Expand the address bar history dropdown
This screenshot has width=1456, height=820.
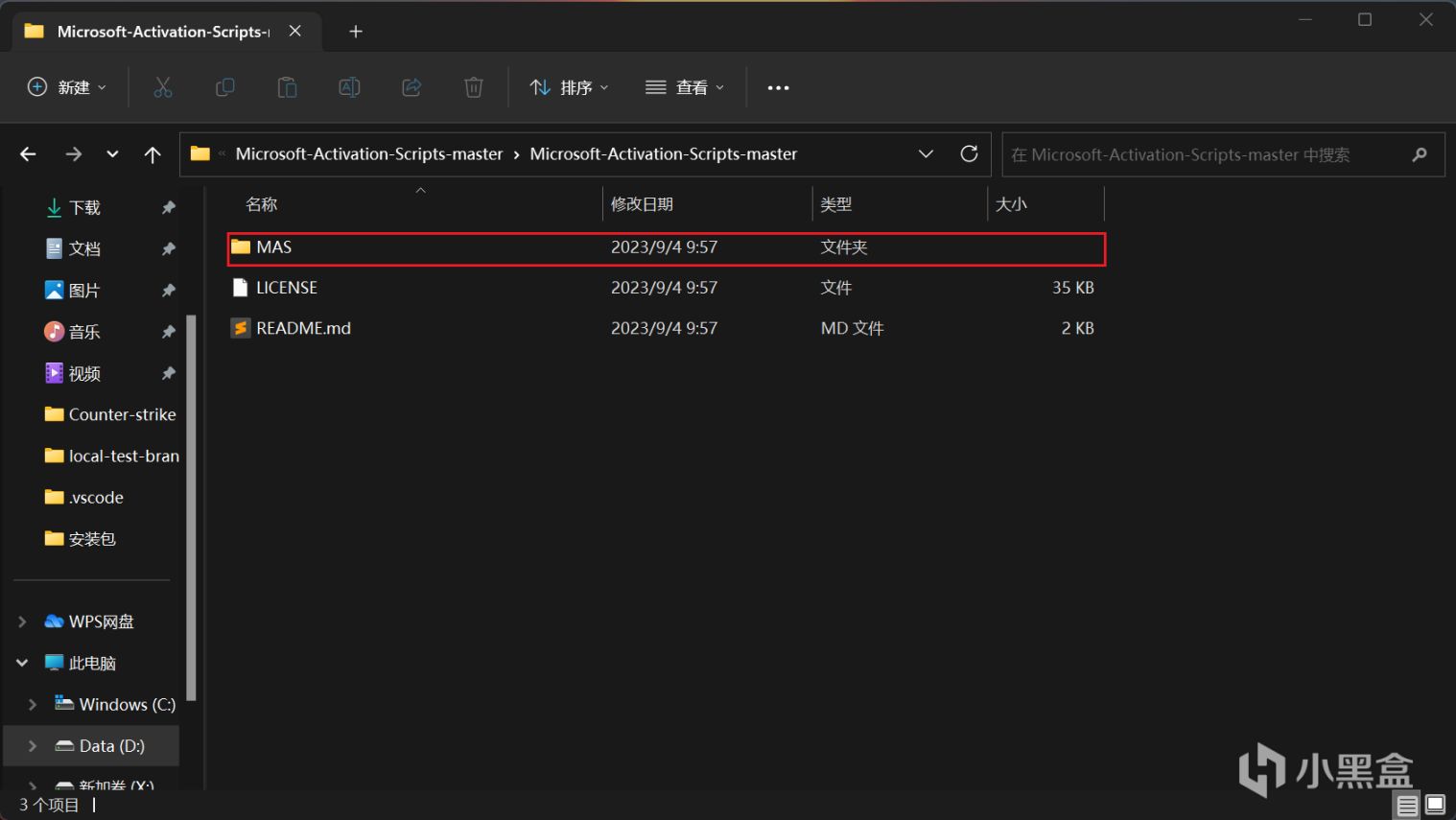click(x=926, y=153)
